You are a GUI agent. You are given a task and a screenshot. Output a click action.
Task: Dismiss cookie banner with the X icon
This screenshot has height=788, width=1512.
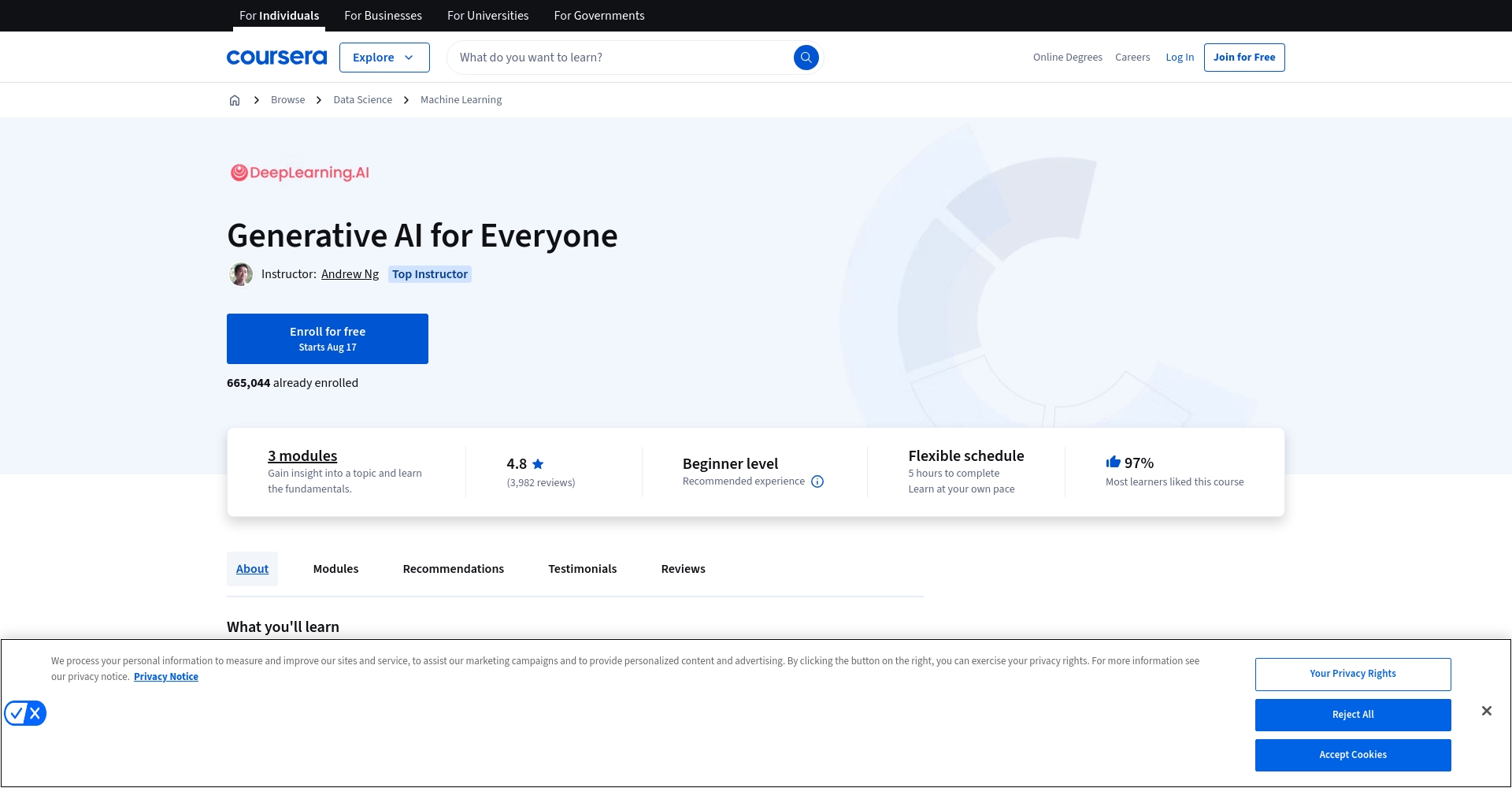click(1486, 711)
